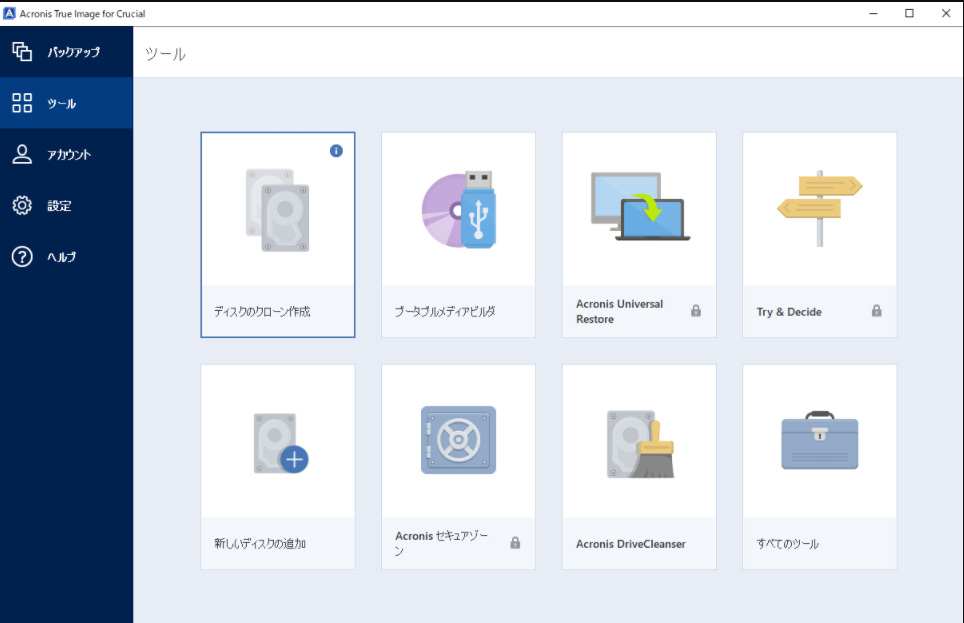Click the tools grid icon in sidebar

click(22, 103)
